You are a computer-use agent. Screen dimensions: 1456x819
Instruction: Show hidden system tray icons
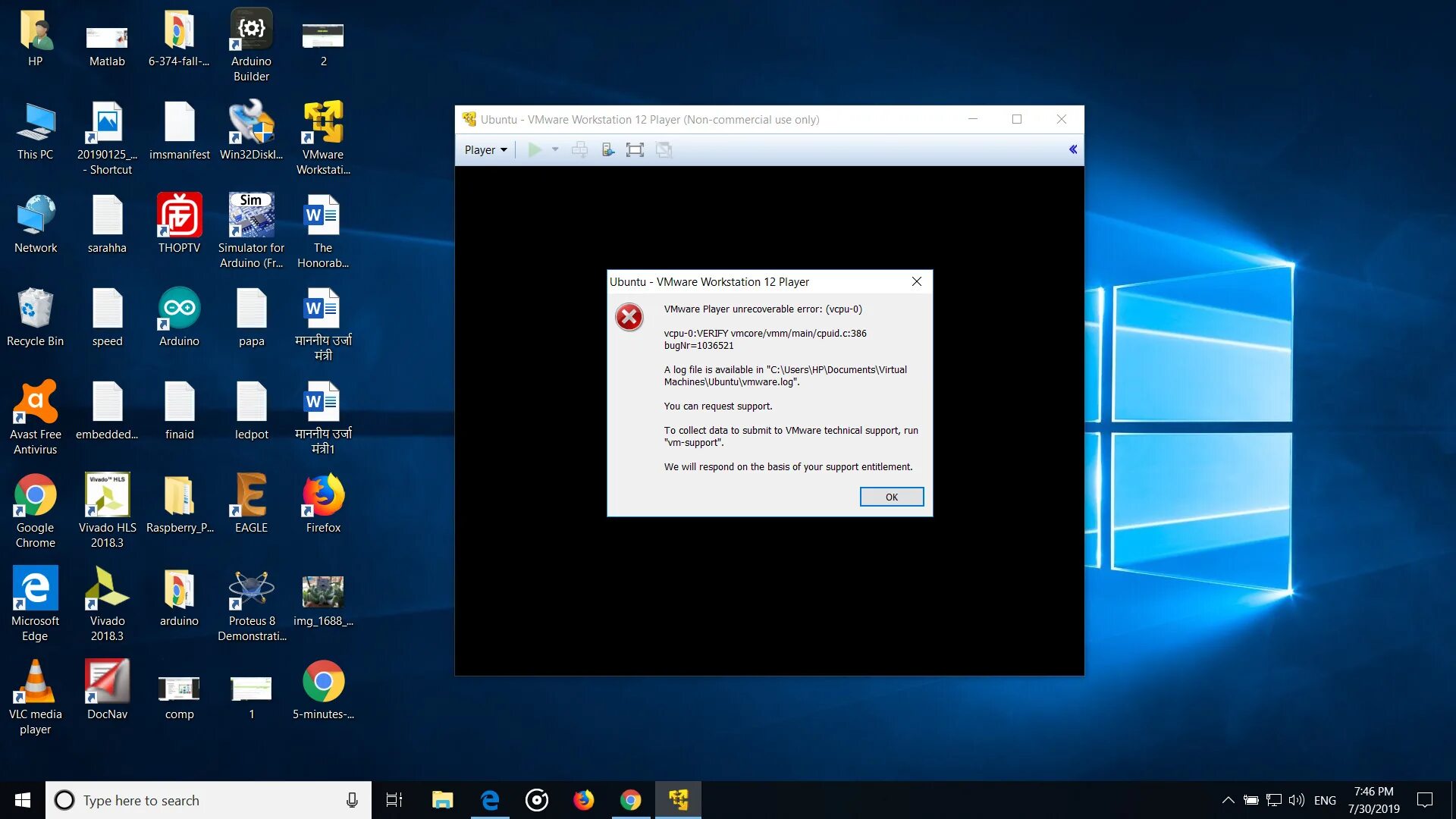tap(1228, 800)
